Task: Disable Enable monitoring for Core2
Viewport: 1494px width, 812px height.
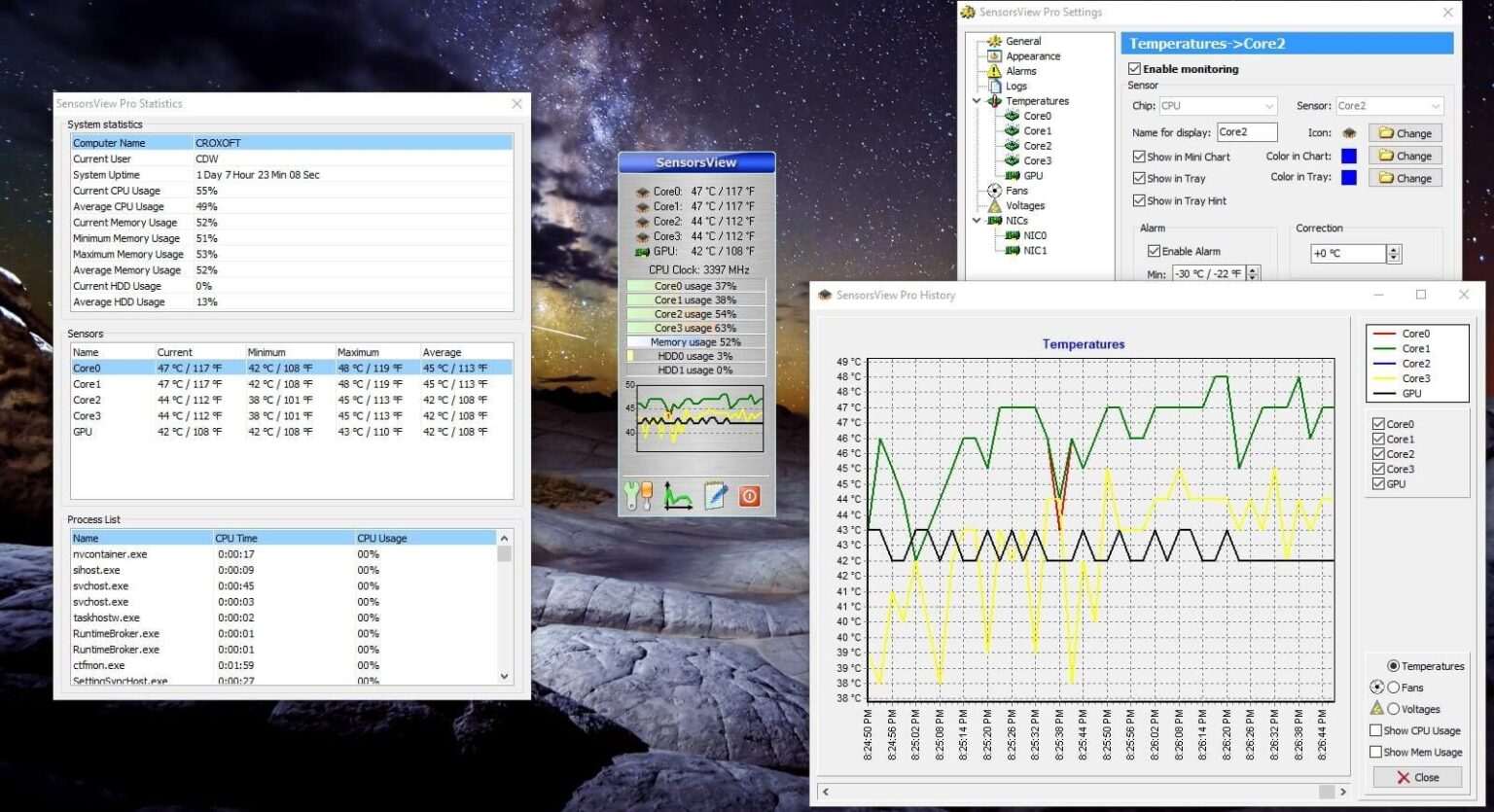Action: [1134, 68]
